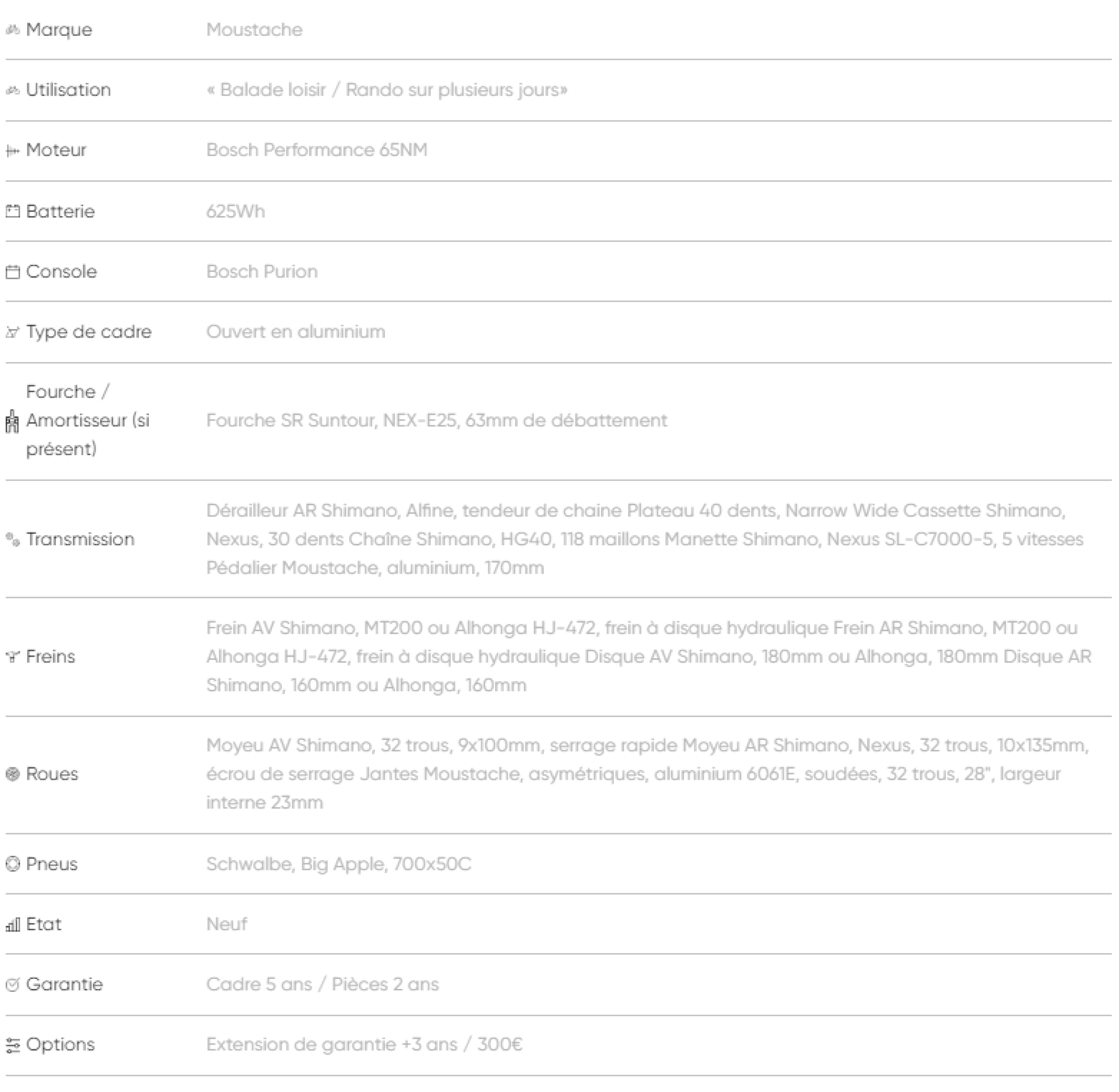Click the Moustache brand value
This screenshot has width=1119, height=1092.
point(254,30)
